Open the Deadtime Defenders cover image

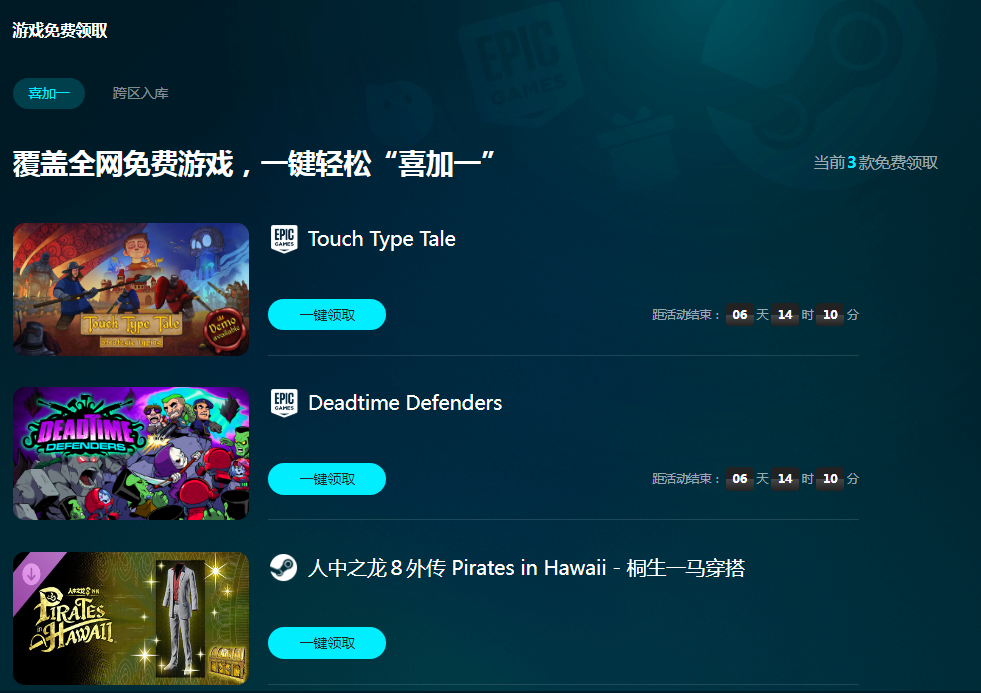(131, 453)
